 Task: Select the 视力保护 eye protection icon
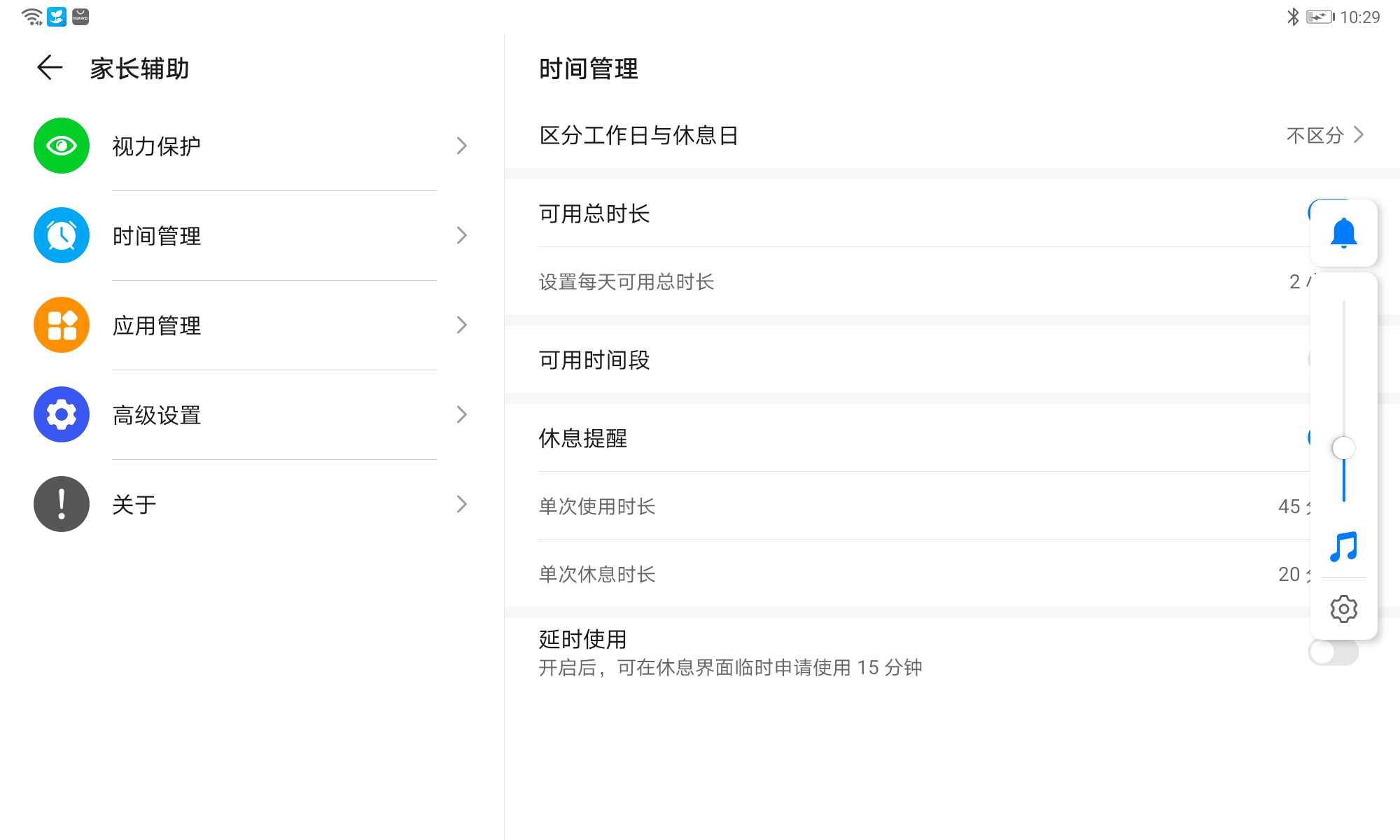61,146
